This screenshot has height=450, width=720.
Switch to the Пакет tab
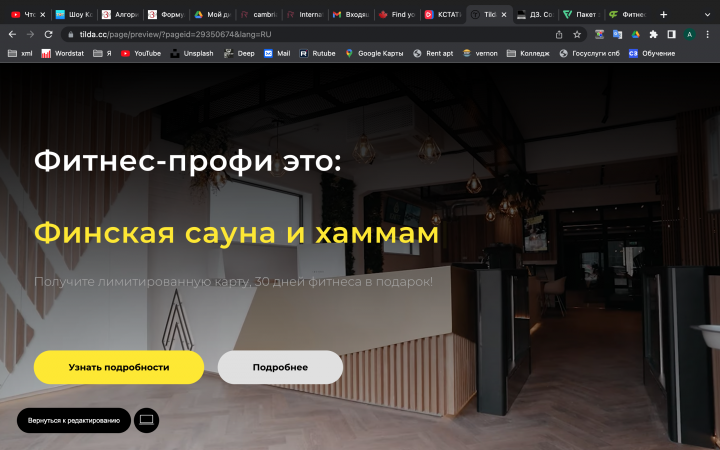coord(581,15)
